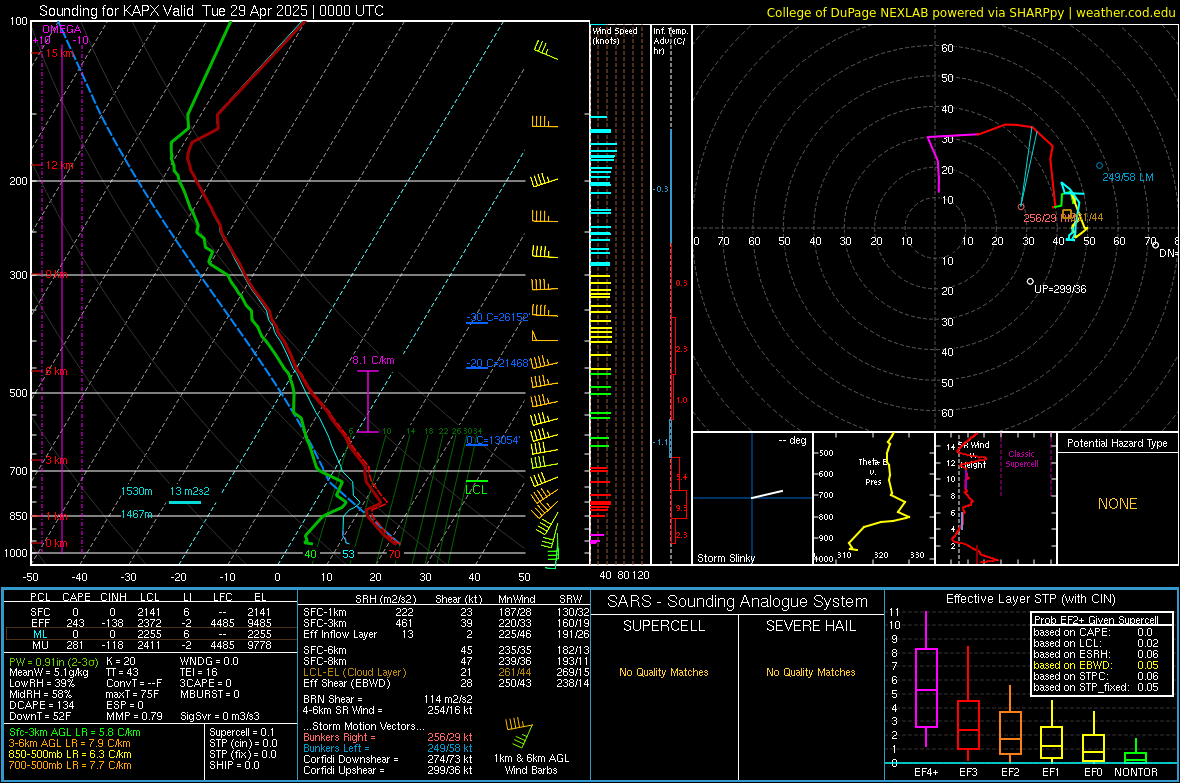The height and width of the screenshot is (783, 1180).
Task: Click No Quality Matches under SEVERE HAIL
Action: pyautogui.click(x=810, y=672)
